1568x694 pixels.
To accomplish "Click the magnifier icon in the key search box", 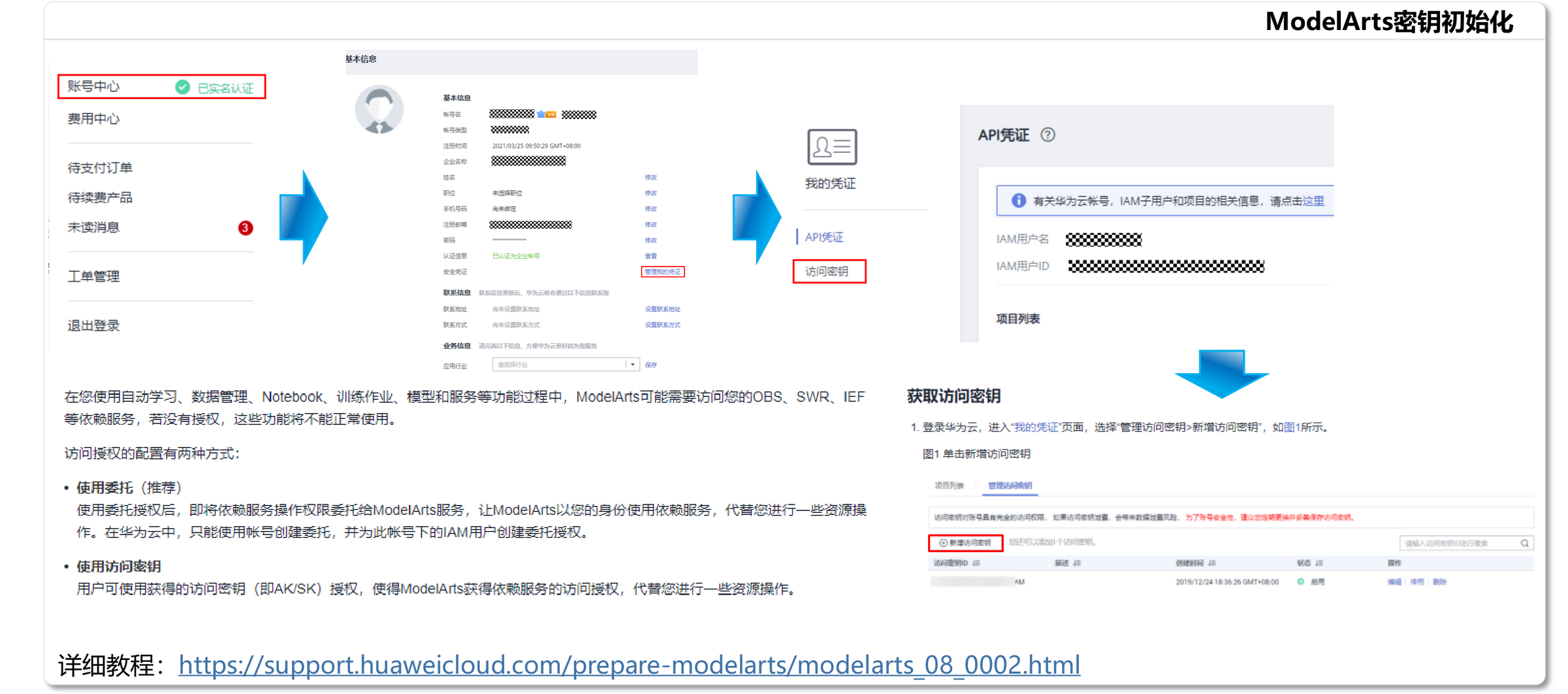I will click(1524, 543).
